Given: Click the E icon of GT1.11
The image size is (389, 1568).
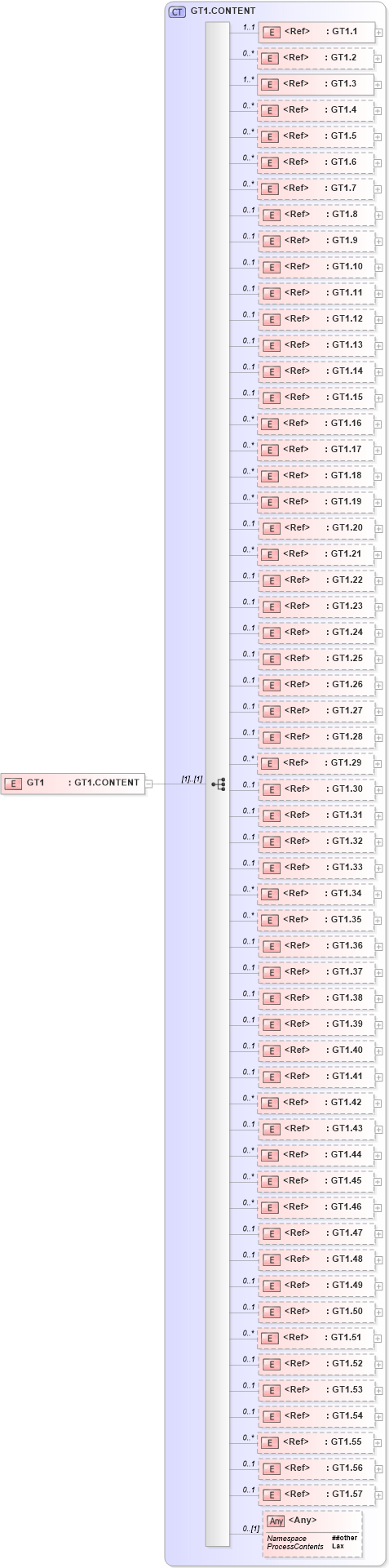Looking at the screenshot, I should (271, 293).
